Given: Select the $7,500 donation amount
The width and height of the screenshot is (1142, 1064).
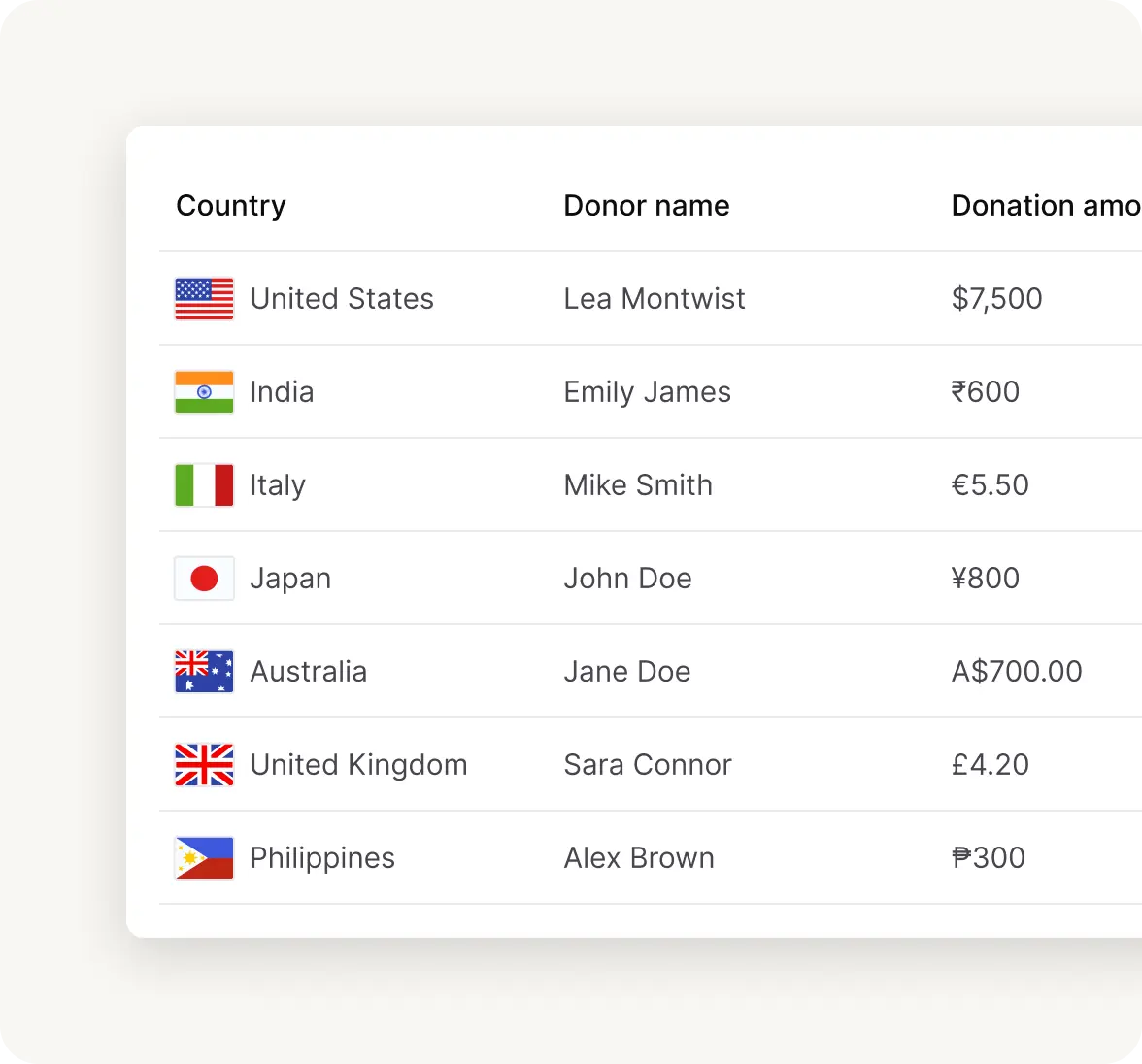Looking at the screenshot, I should click(996, 299).
